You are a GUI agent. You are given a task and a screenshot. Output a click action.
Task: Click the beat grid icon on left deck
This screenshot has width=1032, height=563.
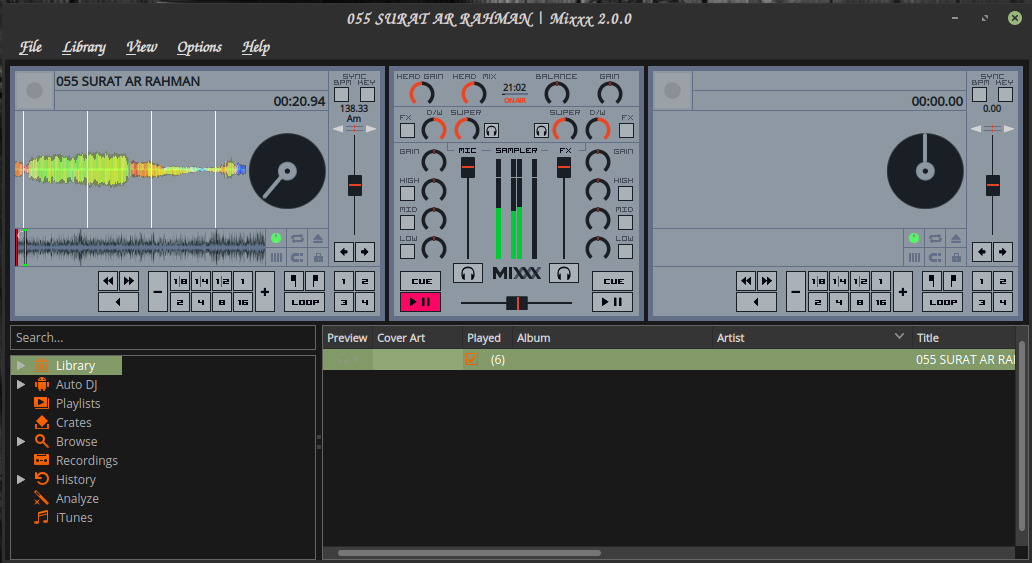[x=276, y=257]
